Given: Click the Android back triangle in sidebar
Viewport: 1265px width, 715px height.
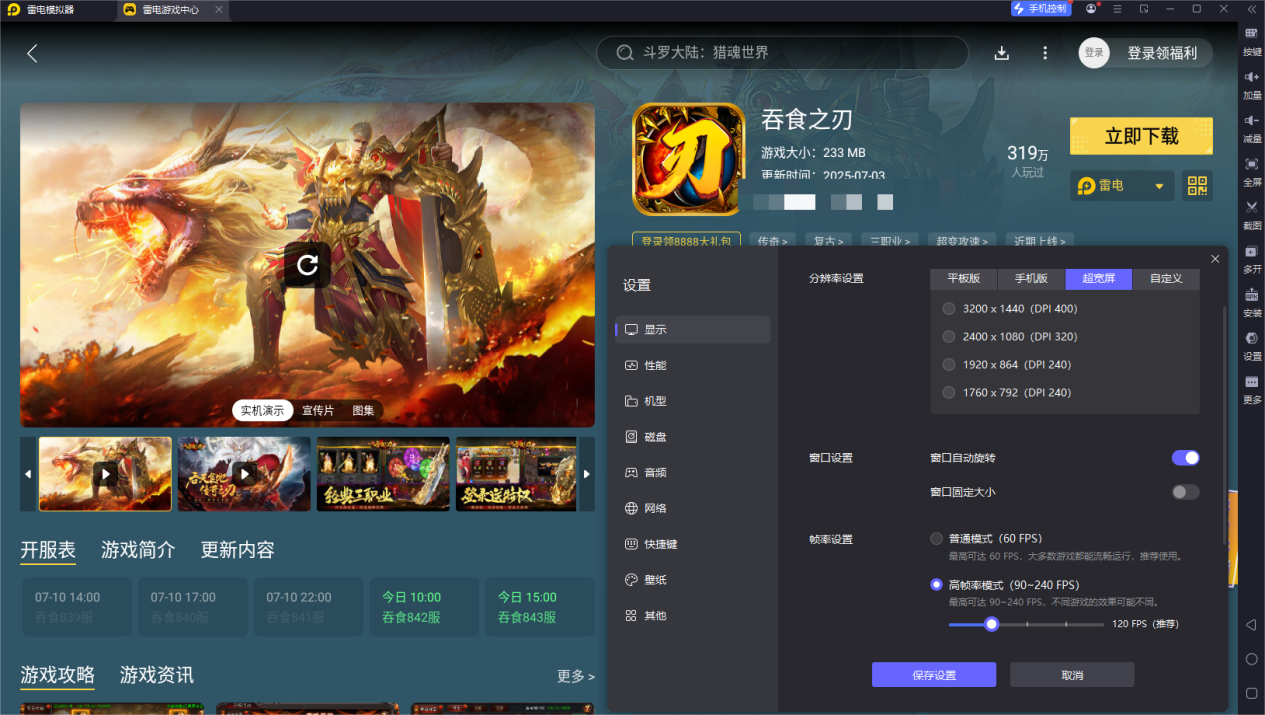Looking at the screenshot, I should [x=1251, y=625].
